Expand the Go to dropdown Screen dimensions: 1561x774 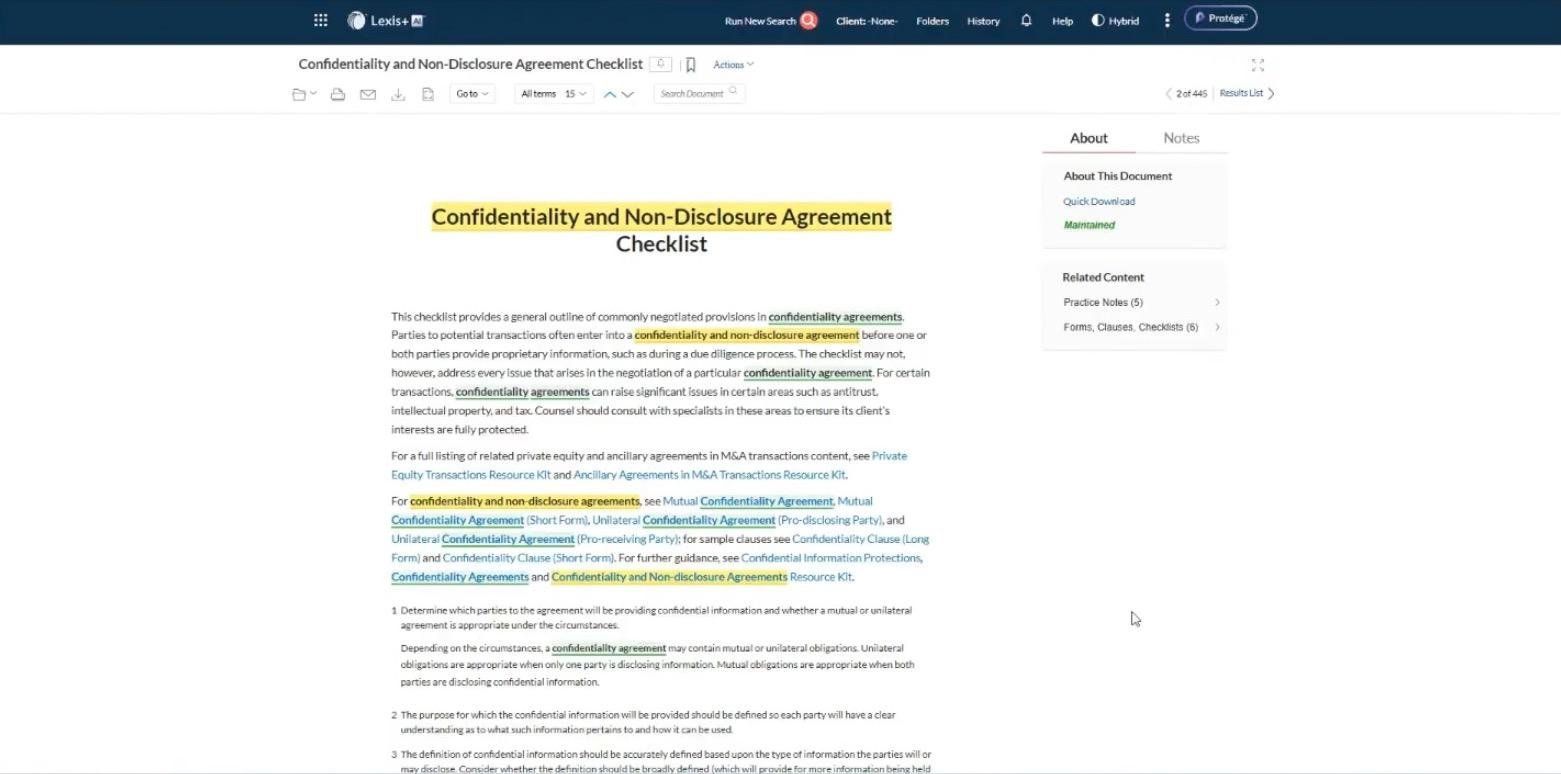[x=472, y=94]
